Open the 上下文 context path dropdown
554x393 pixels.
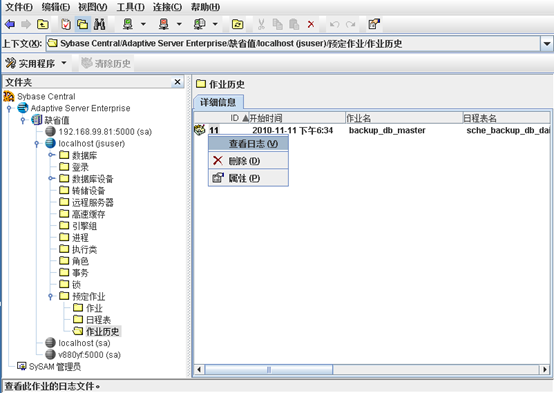pos(547,44)
